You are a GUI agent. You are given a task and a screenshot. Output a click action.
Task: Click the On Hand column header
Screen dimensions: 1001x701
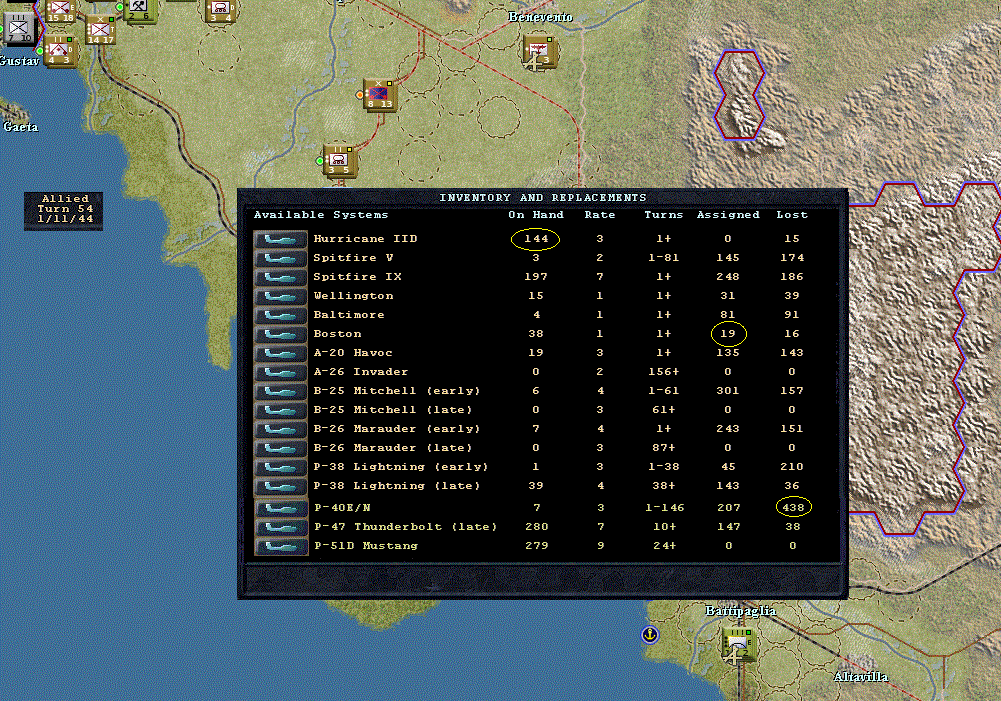click(x=536, y=215)
